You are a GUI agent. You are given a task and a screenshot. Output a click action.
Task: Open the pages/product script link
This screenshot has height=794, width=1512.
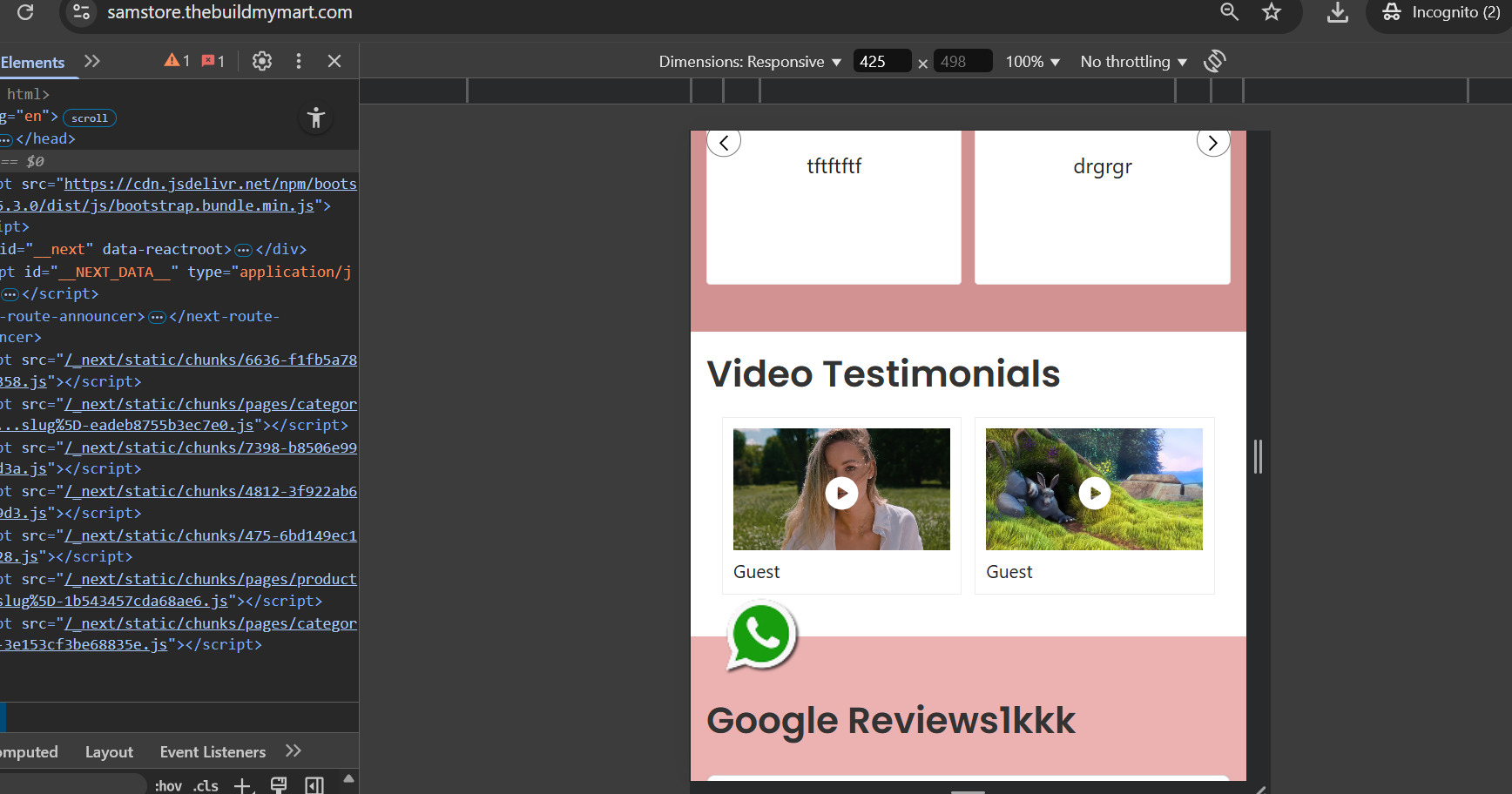[x=179, y=590]
